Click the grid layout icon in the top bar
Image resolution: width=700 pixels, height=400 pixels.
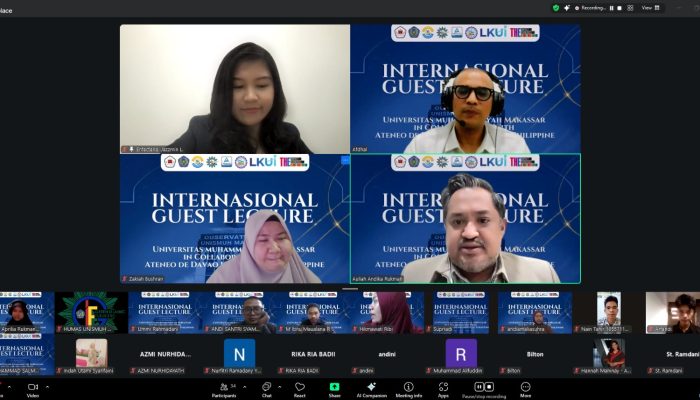tap(630, 8)
